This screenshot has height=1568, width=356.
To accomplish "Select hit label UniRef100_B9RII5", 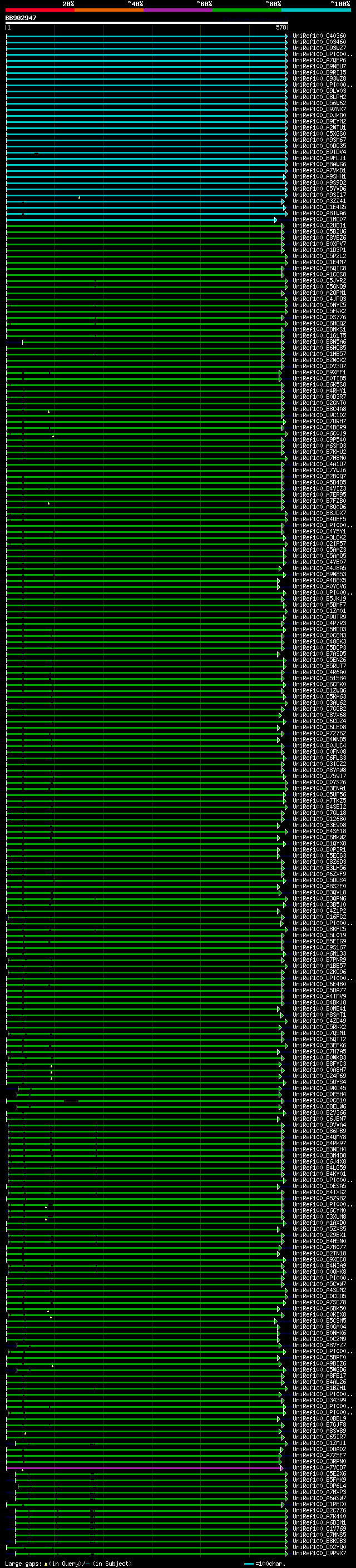I will [319, 73].
